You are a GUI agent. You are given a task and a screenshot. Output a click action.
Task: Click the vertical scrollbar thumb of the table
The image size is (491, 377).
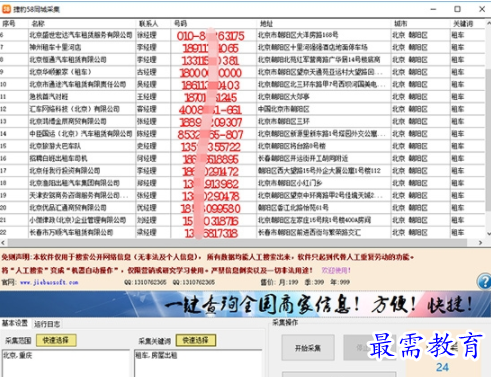click(x=488, y=140)
